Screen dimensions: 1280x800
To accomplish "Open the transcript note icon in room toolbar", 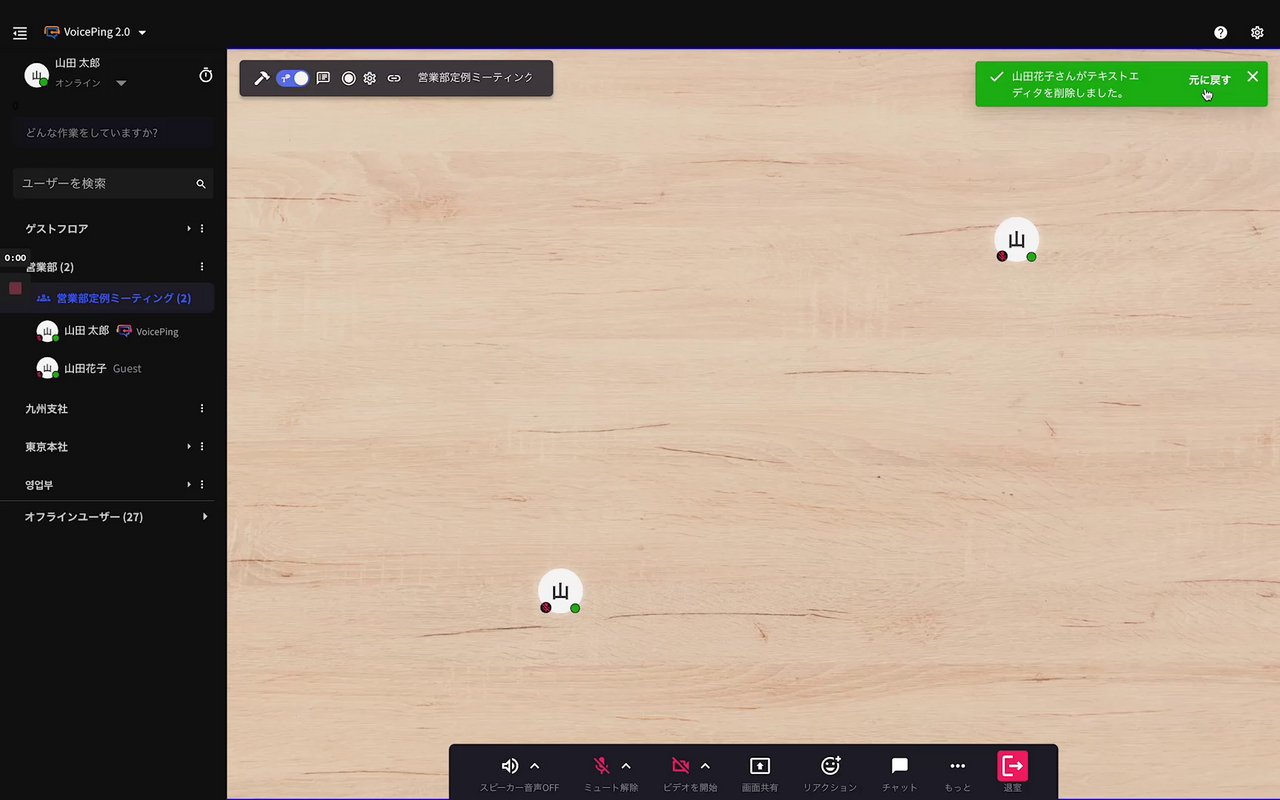I will tap(323, 78).
